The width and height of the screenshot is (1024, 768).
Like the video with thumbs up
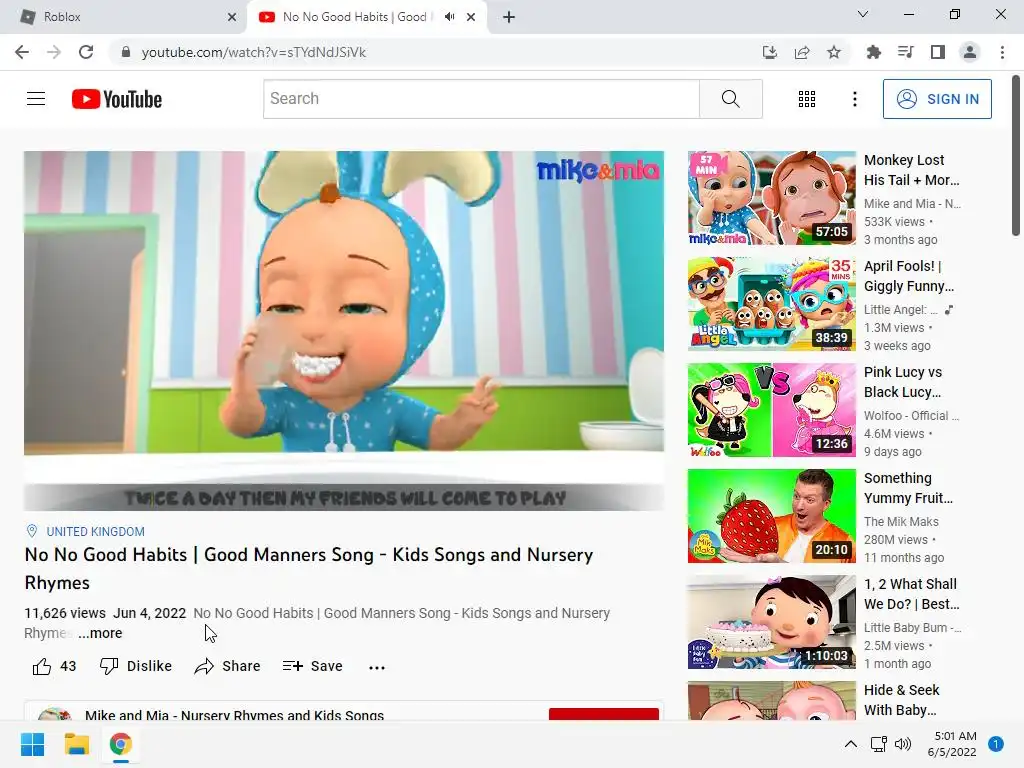[42, 666]
